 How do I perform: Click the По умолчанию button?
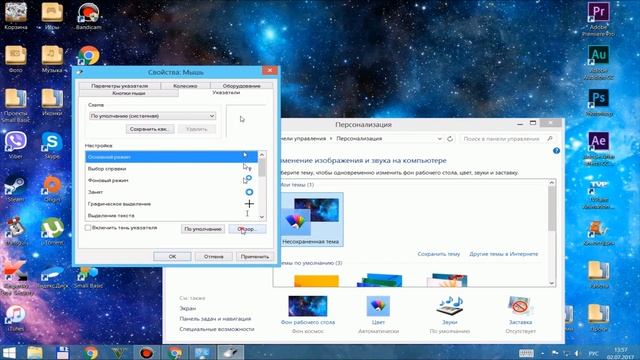tap(203, 229)
